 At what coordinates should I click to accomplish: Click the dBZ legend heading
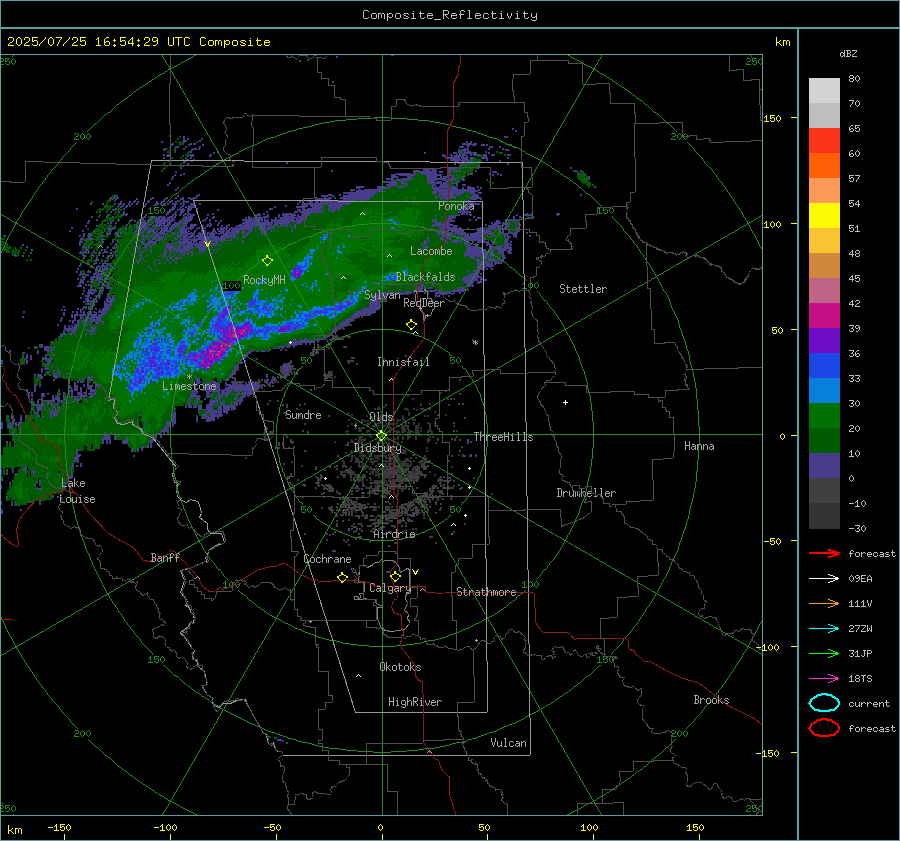[x=848, y=53]
